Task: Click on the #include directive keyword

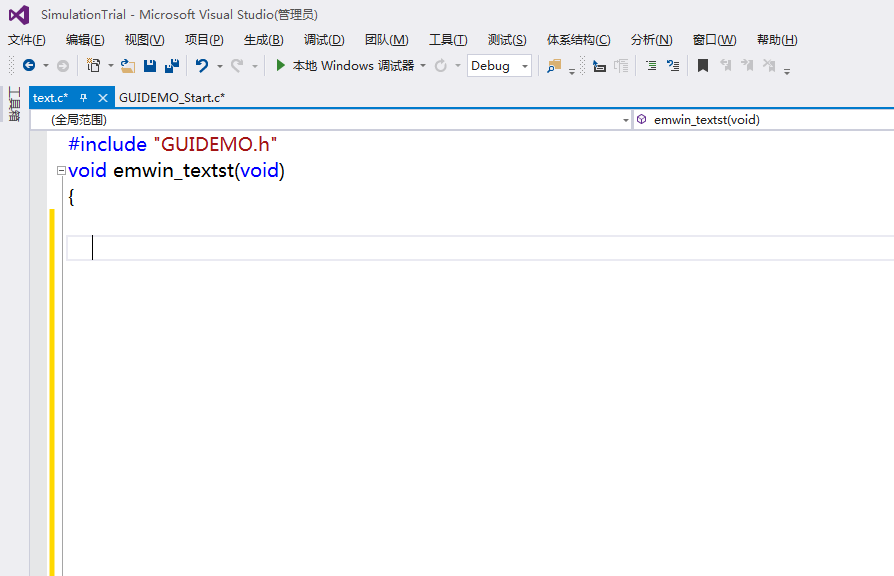Action: (107, 144)
